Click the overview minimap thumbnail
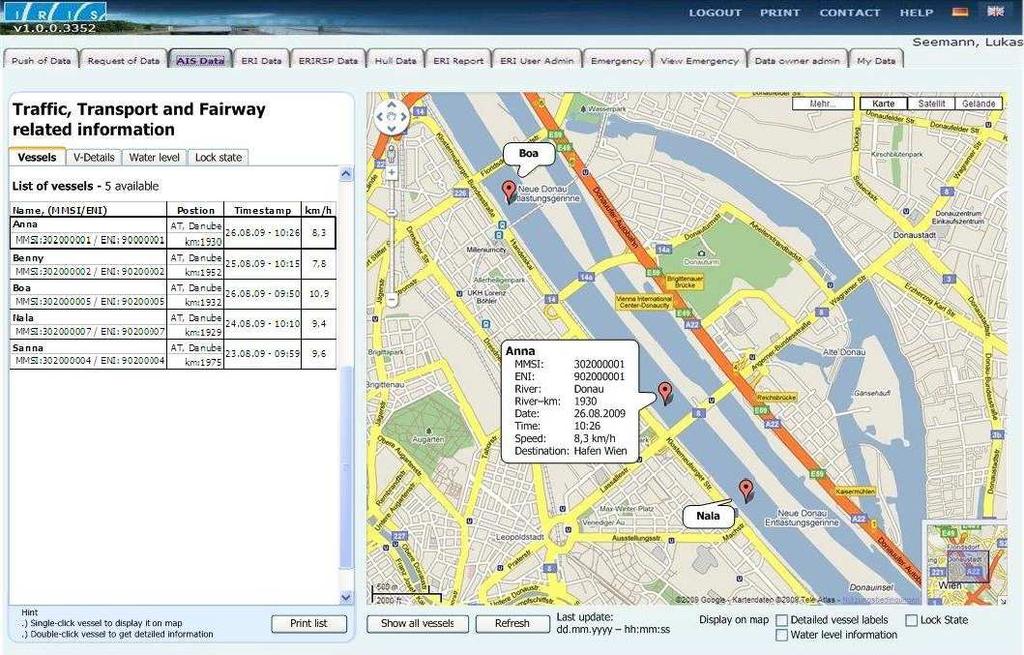1024x655 pixels. tap(965, 562)
